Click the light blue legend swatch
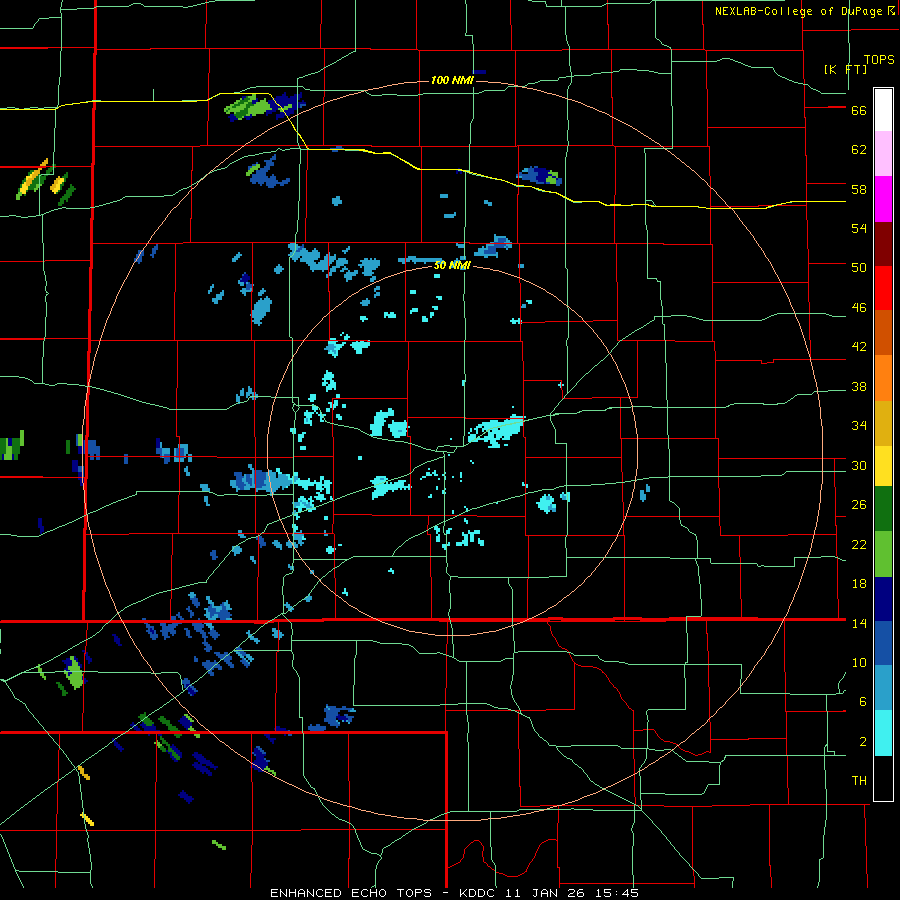Viewport: 900px width, 900px height. click(x=883, y=688)
